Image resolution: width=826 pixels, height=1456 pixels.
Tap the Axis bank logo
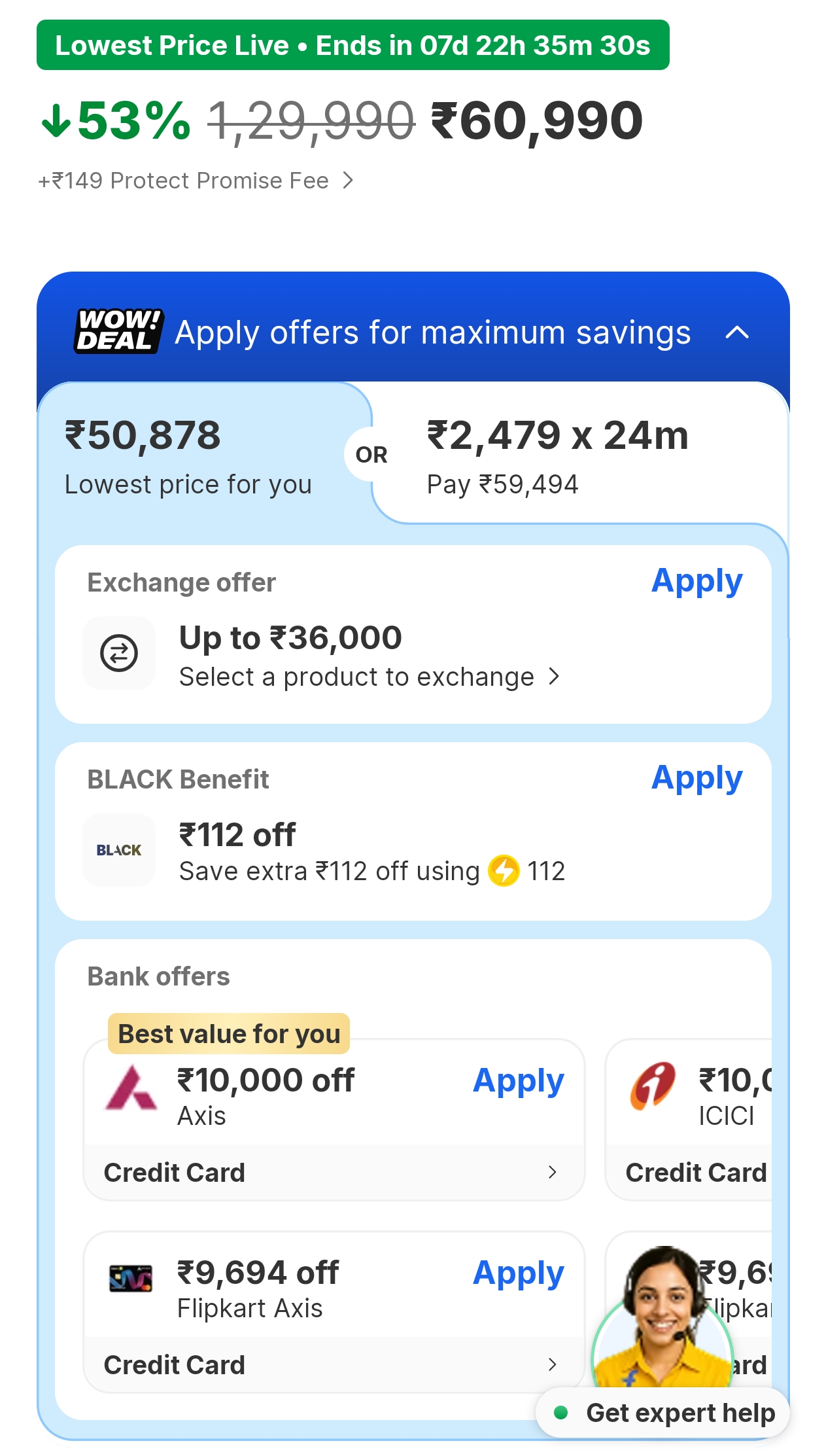point(131,1088)
